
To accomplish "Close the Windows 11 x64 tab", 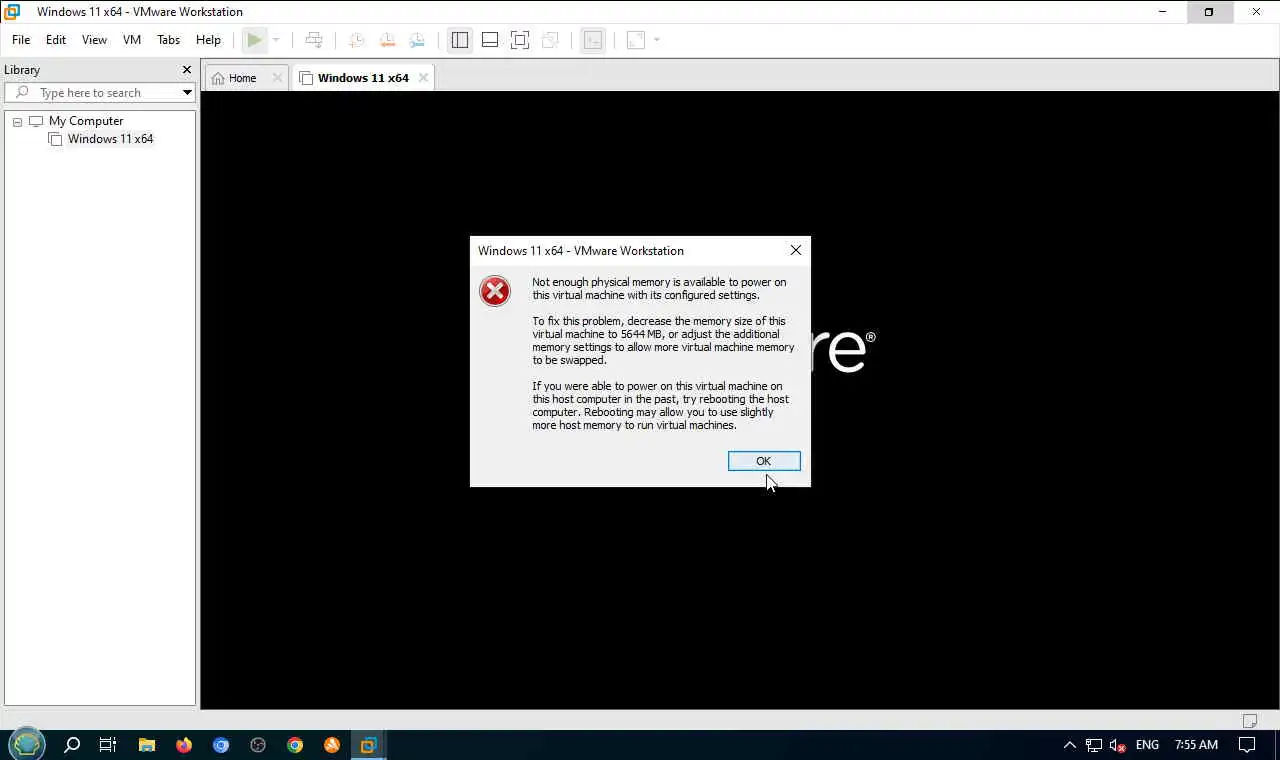I will tap(423, 78).
